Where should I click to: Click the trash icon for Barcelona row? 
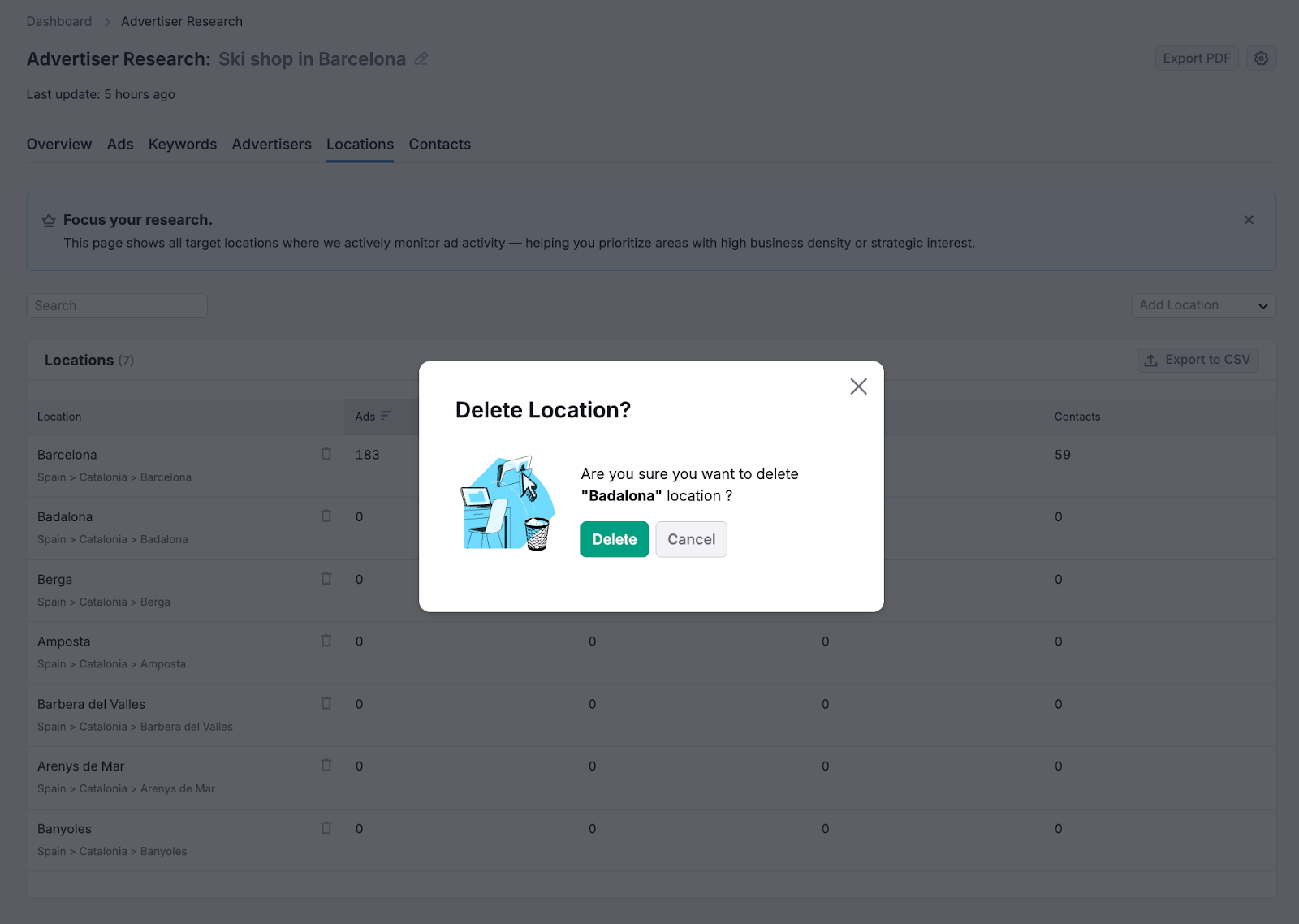[x=326, y=454]
